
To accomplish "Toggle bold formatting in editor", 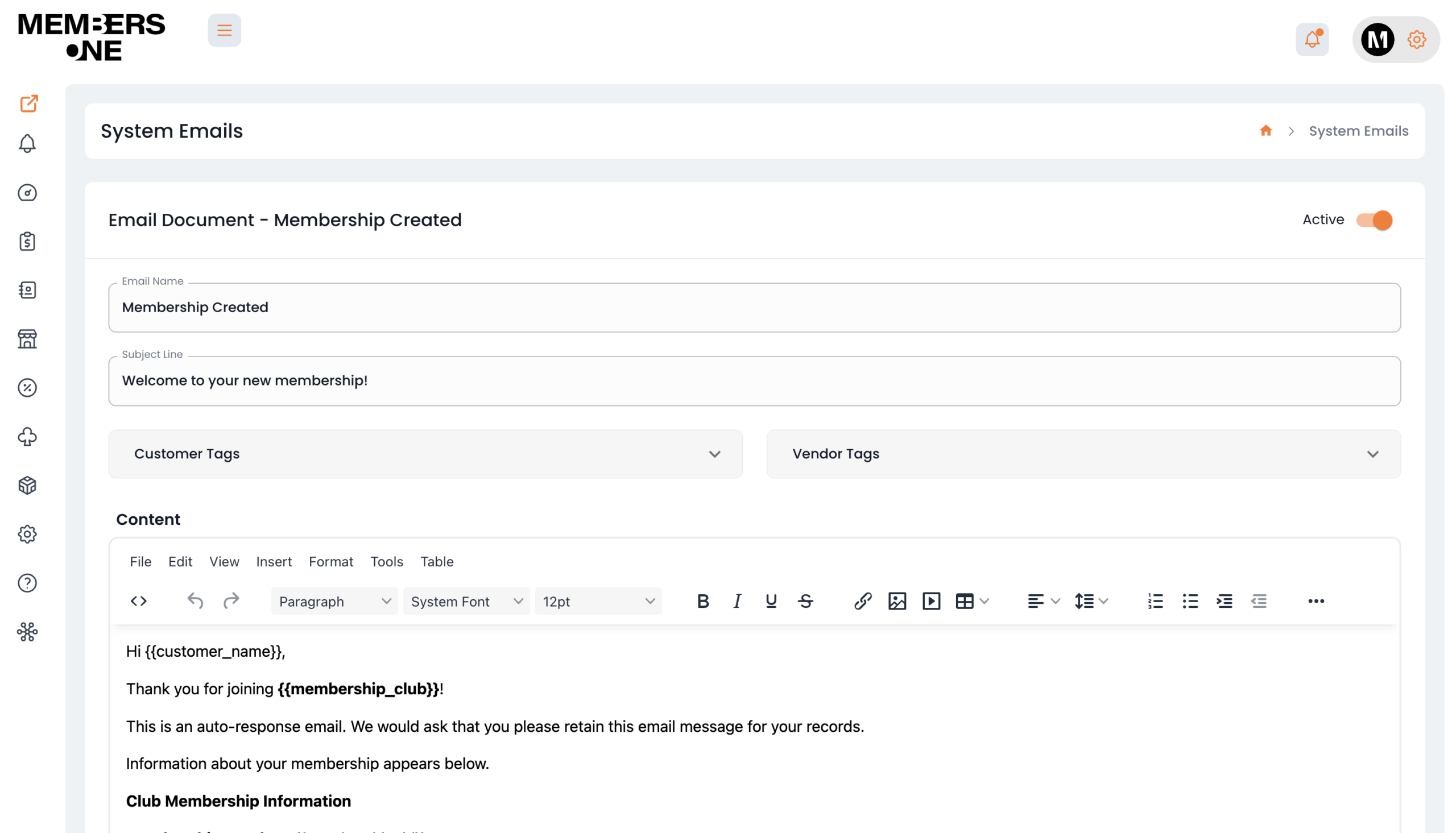I will 703,600.
